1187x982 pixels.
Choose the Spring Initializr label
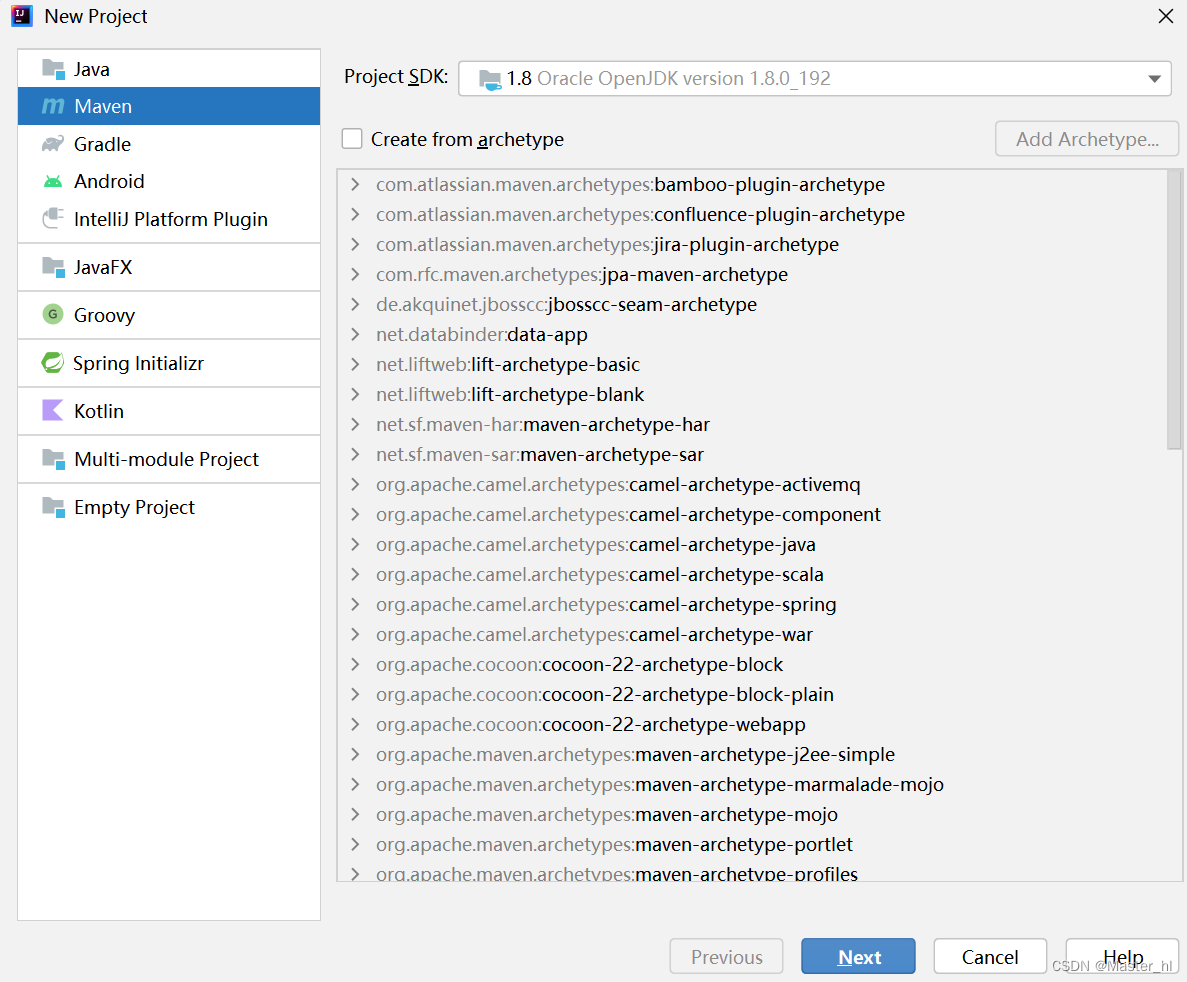click(x=139, y=363)
